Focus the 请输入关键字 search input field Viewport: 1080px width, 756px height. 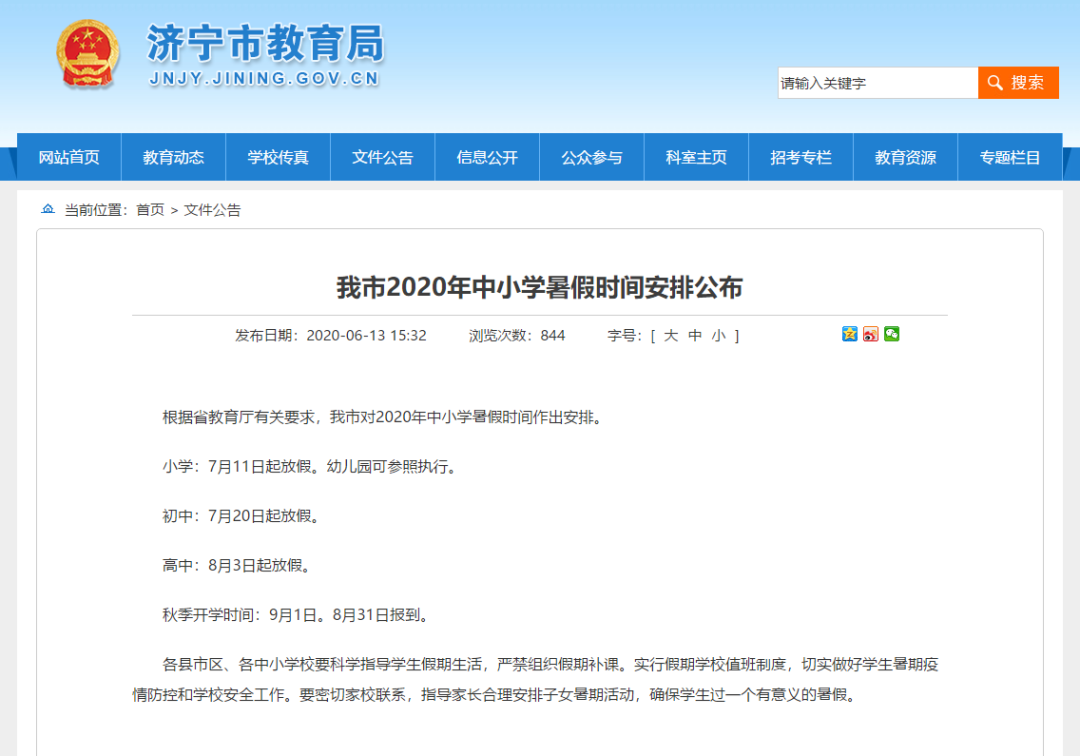pyautogui.click(x=877, y=83)
